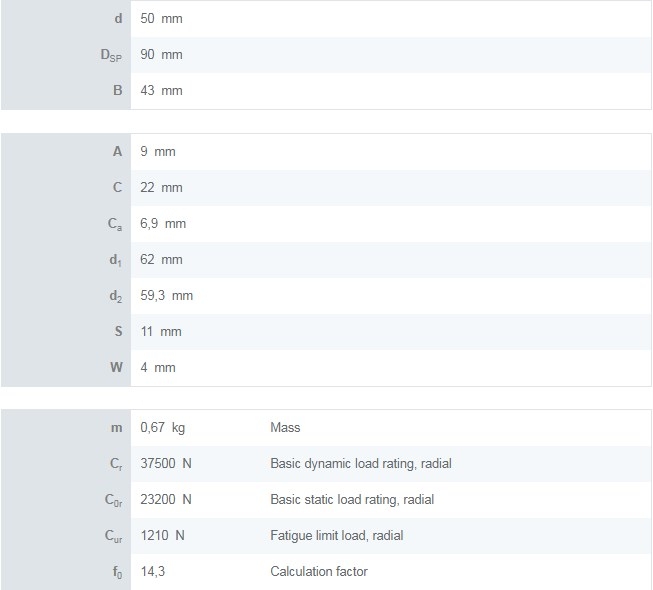Select the 11 mm value for S

(161, 332)
